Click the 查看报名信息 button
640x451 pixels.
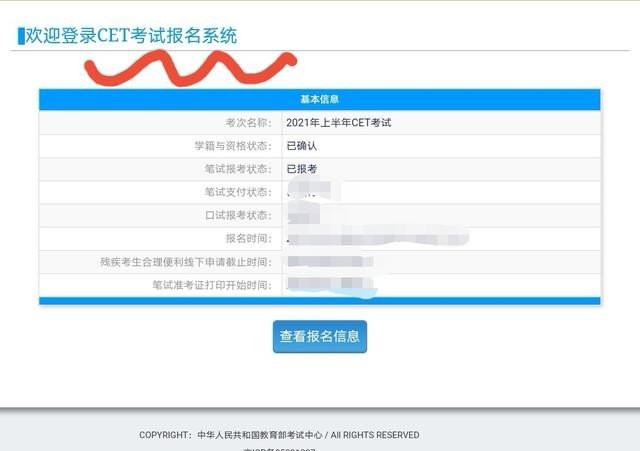pos(320,336)
